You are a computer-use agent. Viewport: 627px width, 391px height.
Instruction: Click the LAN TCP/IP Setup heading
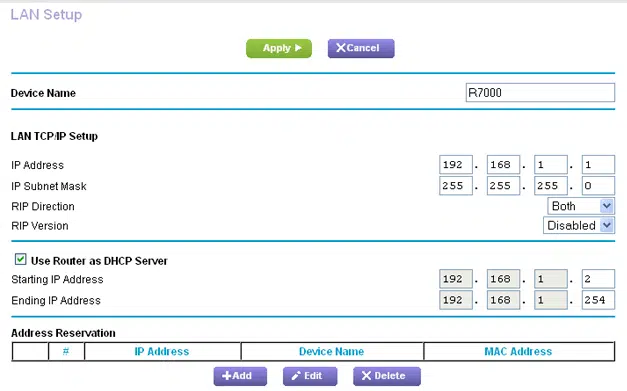[54, 136]
